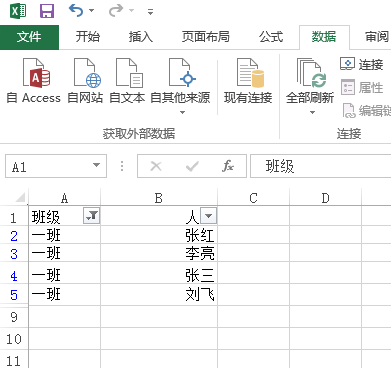Viewport: 391px width, 368px height.
Task: Expand the Name Box dropdown arrow
Action: pyautogui.click(x=97, y=165)
